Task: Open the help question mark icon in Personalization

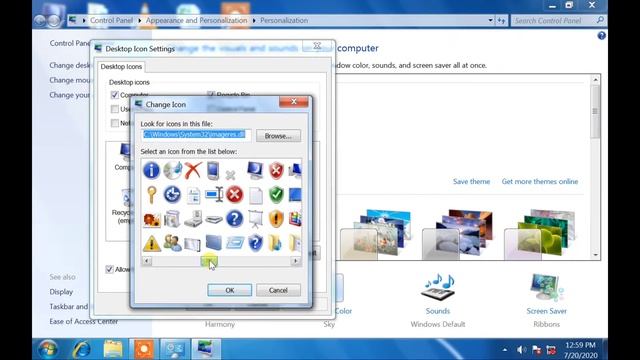Action: 602,36
